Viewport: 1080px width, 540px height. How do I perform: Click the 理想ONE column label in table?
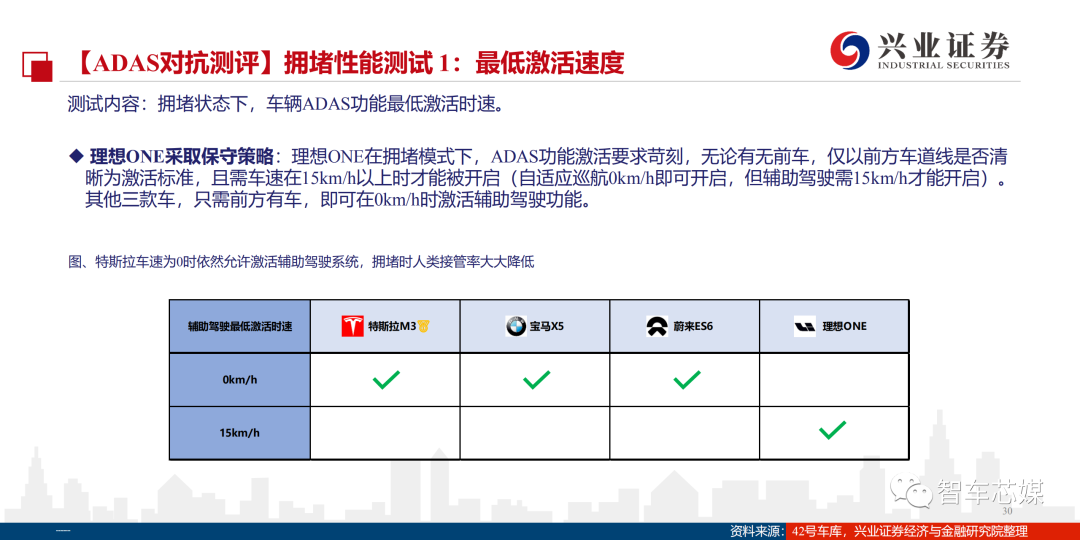pyautogui.click(x=844, y=326)
